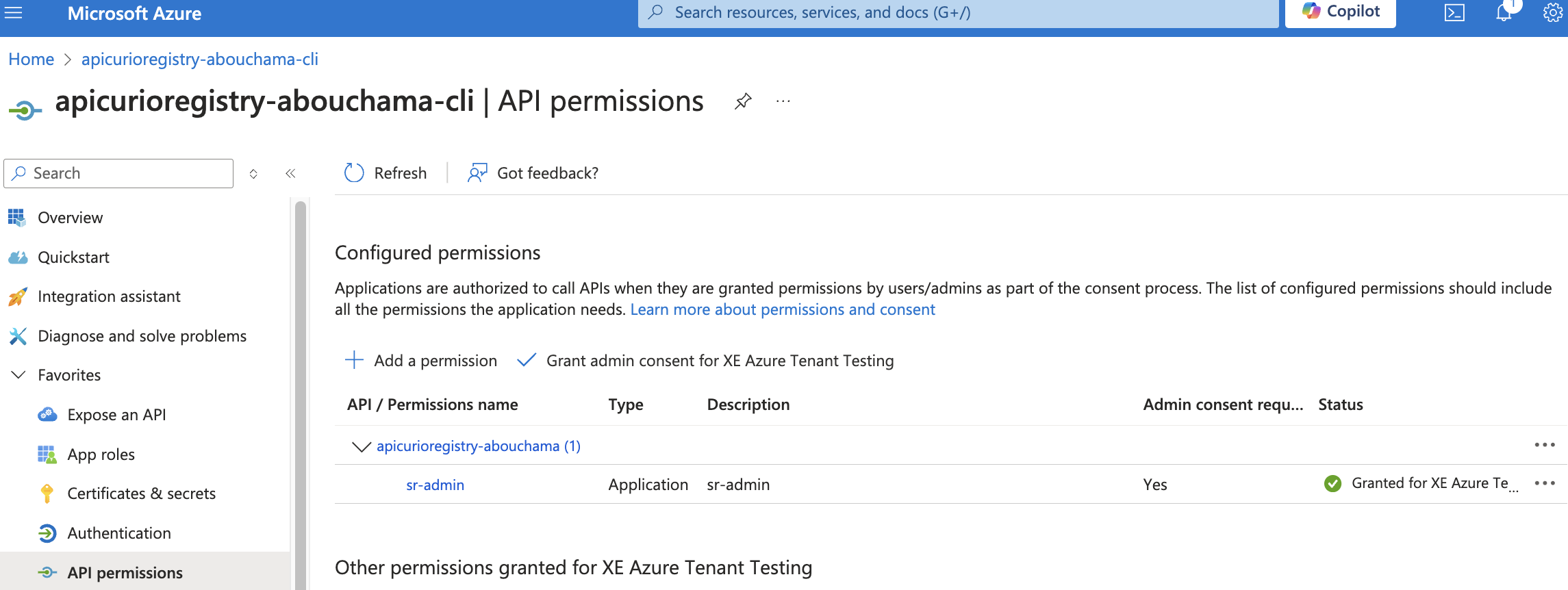The image size is (1568, 590).
Task: Collapse the Favorites section chevron
Action: (x=18, y=375)
